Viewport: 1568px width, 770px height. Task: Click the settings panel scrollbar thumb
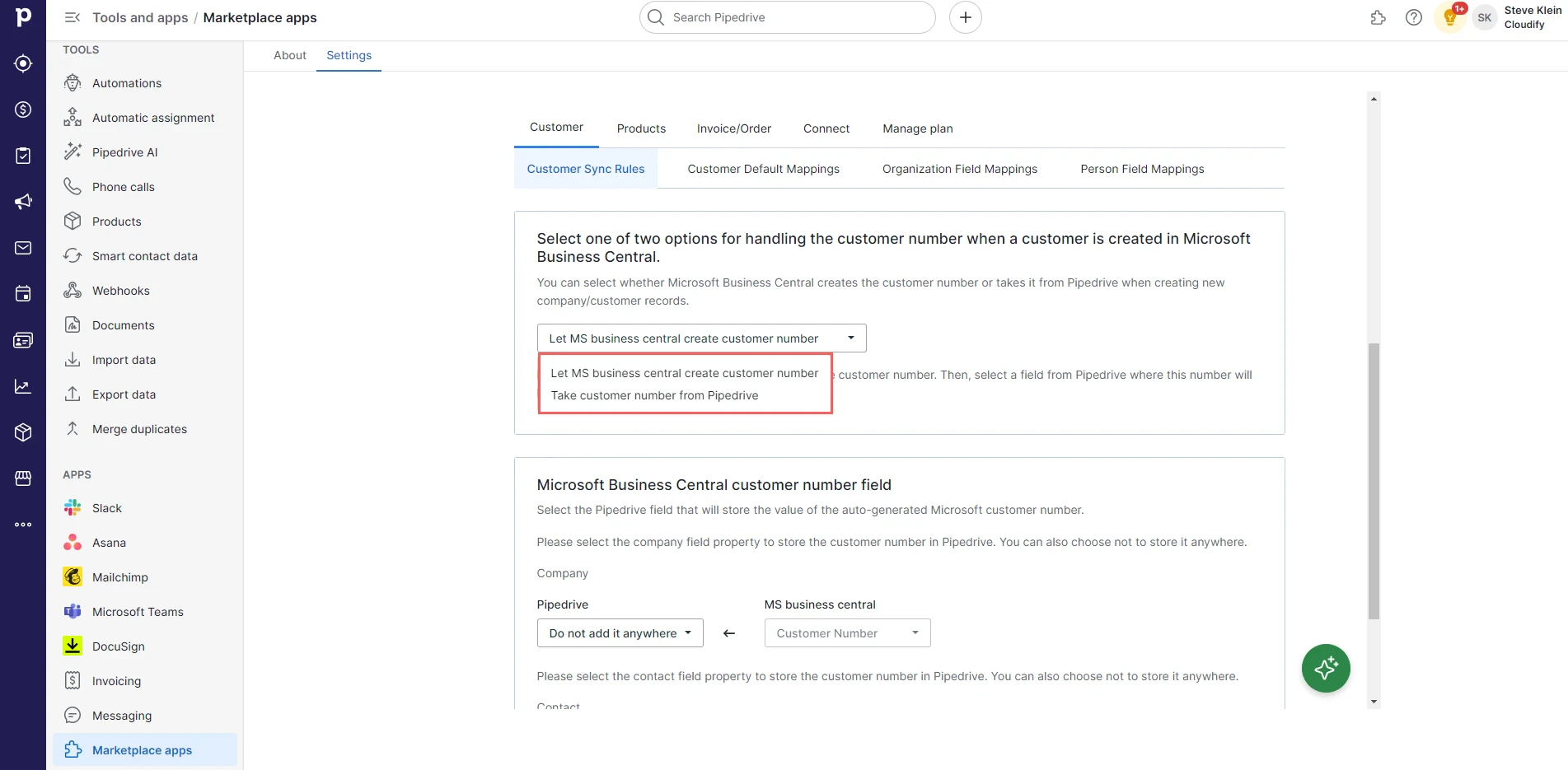click(1374, 481)
